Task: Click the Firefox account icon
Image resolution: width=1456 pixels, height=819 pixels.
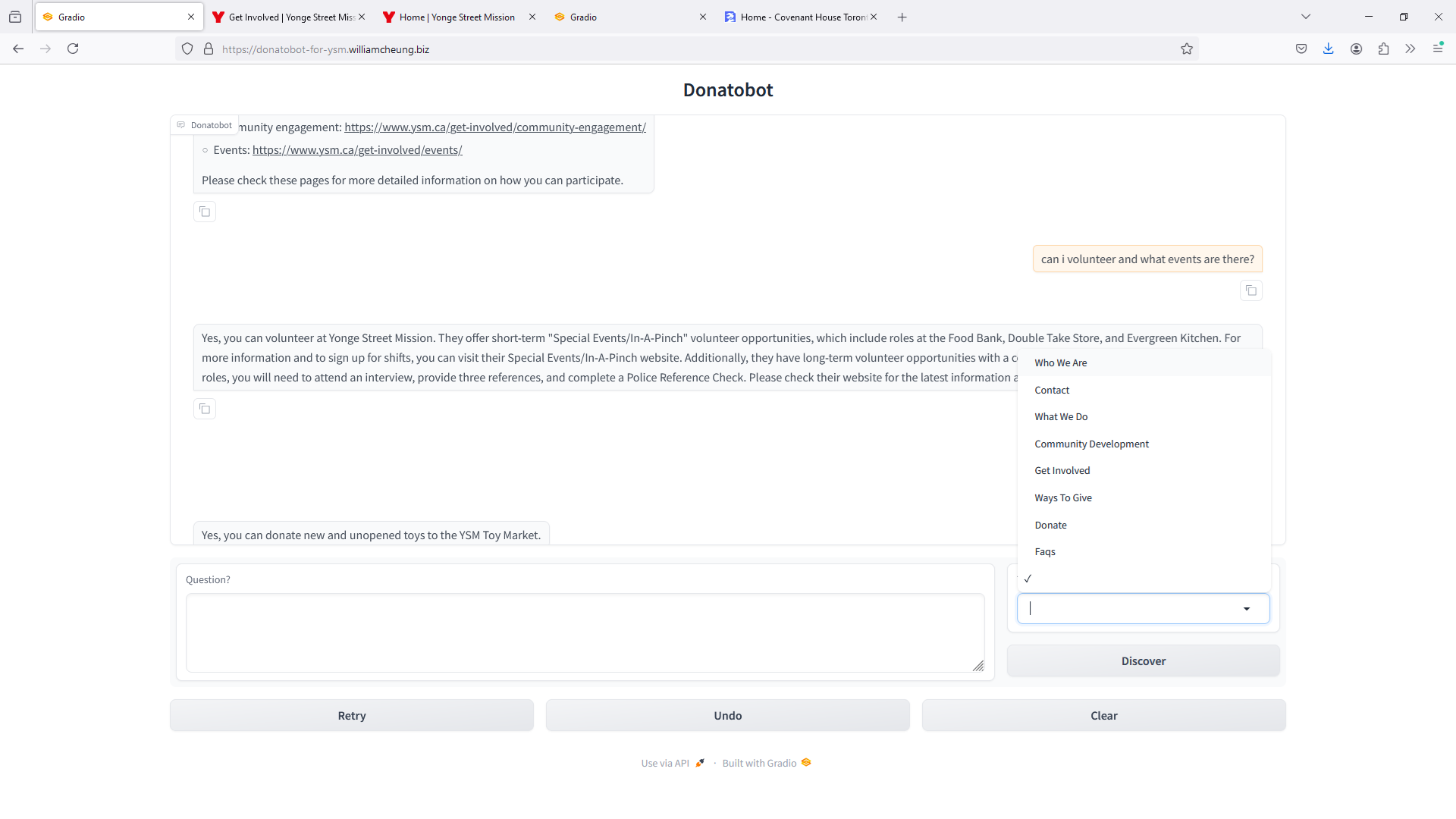Action: point(1356,49)
